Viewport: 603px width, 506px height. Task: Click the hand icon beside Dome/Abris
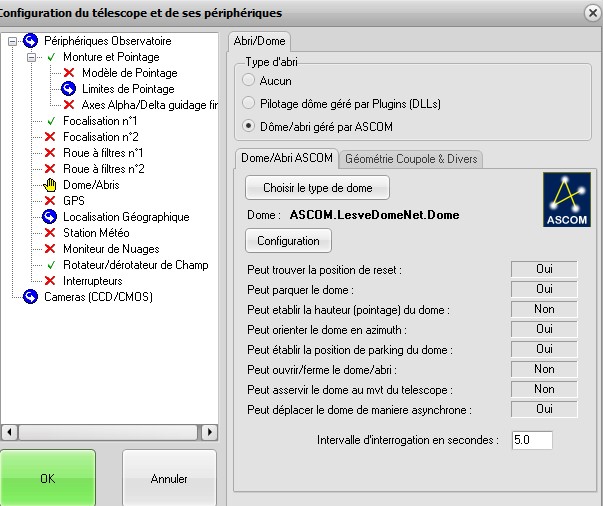[50, 185]
